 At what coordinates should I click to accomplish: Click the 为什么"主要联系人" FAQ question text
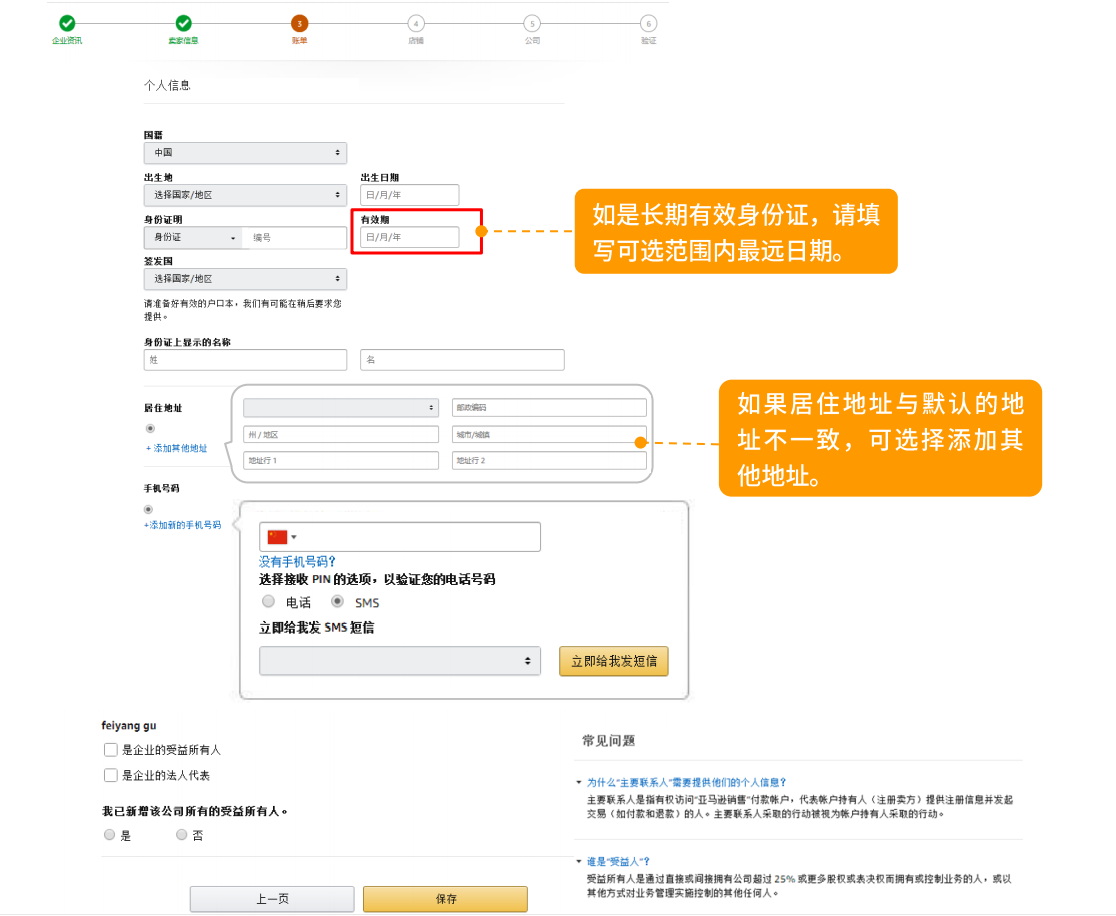click(686, 782)
